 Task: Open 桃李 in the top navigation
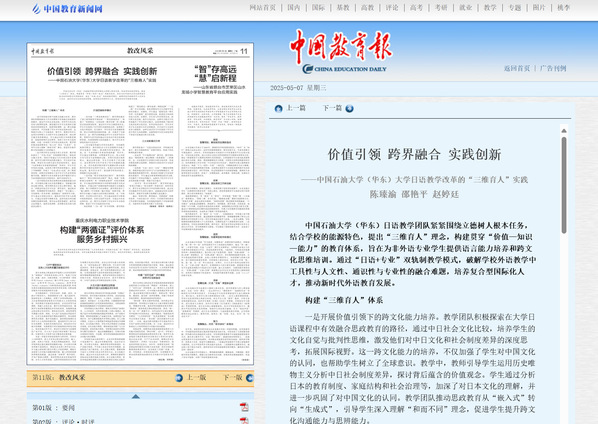pyautogui.click(x=564, y=8)
